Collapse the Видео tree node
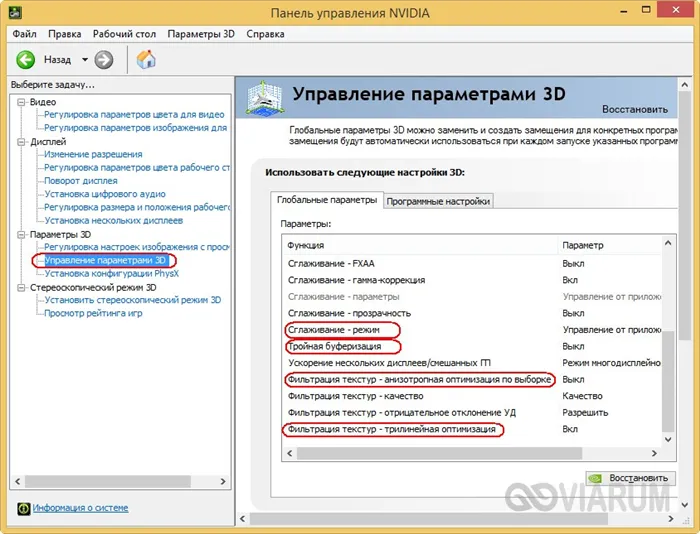 [21, 102]
